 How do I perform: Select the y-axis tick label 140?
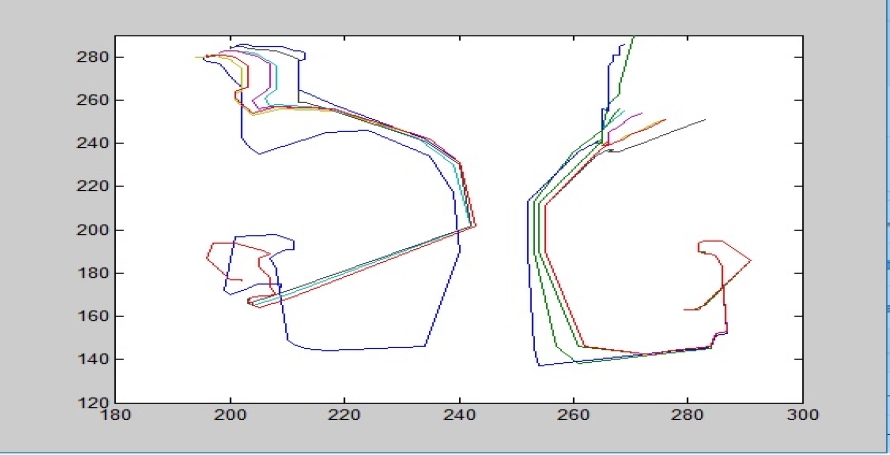[x=94, y=360]
